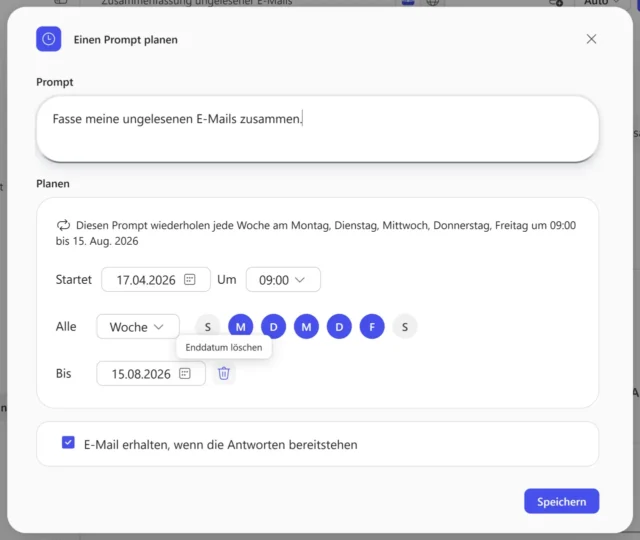
Task: Click the repeat icon in the schedule summary
Action: (63, 225)
